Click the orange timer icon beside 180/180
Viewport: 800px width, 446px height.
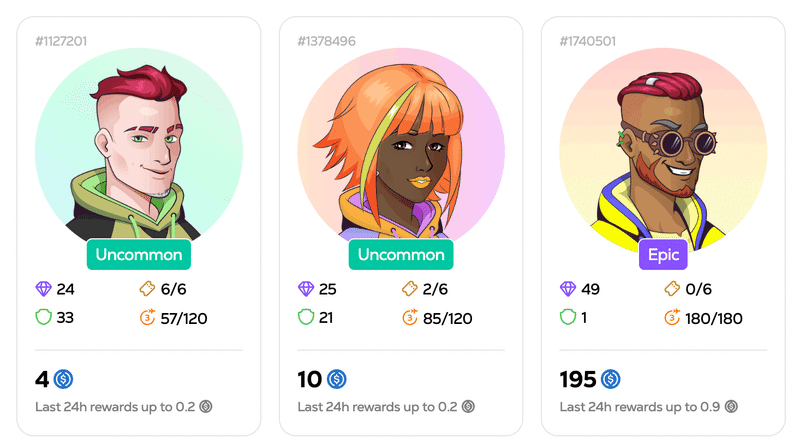pyautogui.click(x=672, y=317)
